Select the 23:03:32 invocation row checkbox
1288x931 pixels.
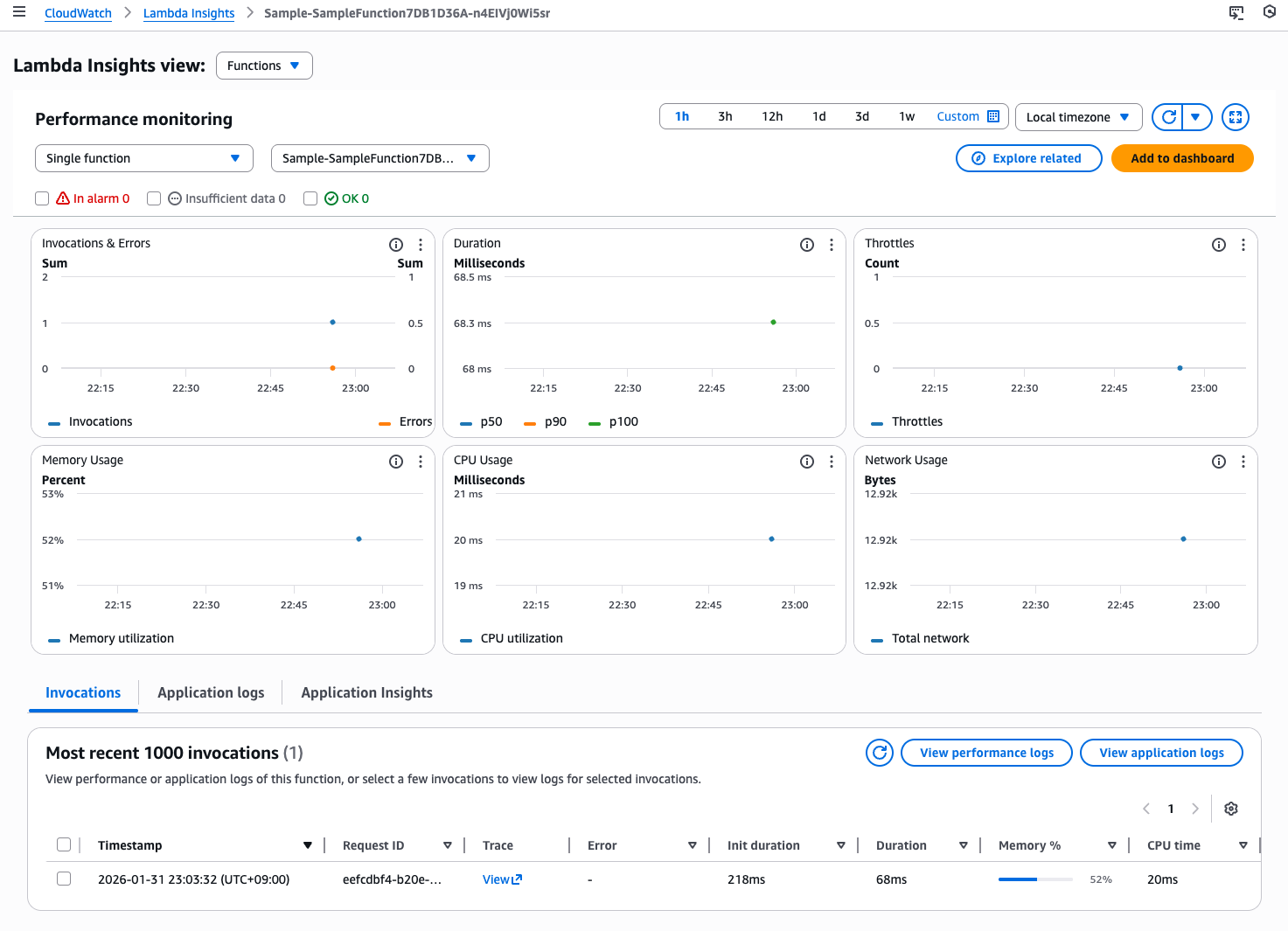pyautogui.click(x=64, y=879)
